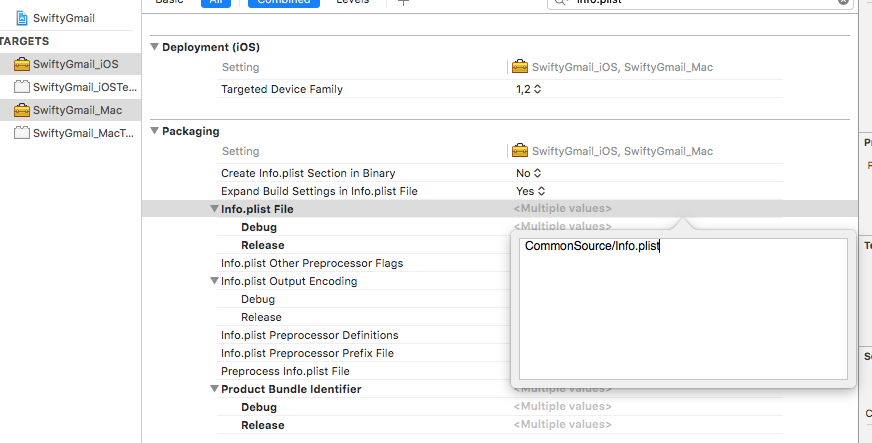Image resolution: width=872 pixels, height=443 pixels.
Task: Open the Targeted Device Family 1,2 popup
Action: tap(528, 89)
